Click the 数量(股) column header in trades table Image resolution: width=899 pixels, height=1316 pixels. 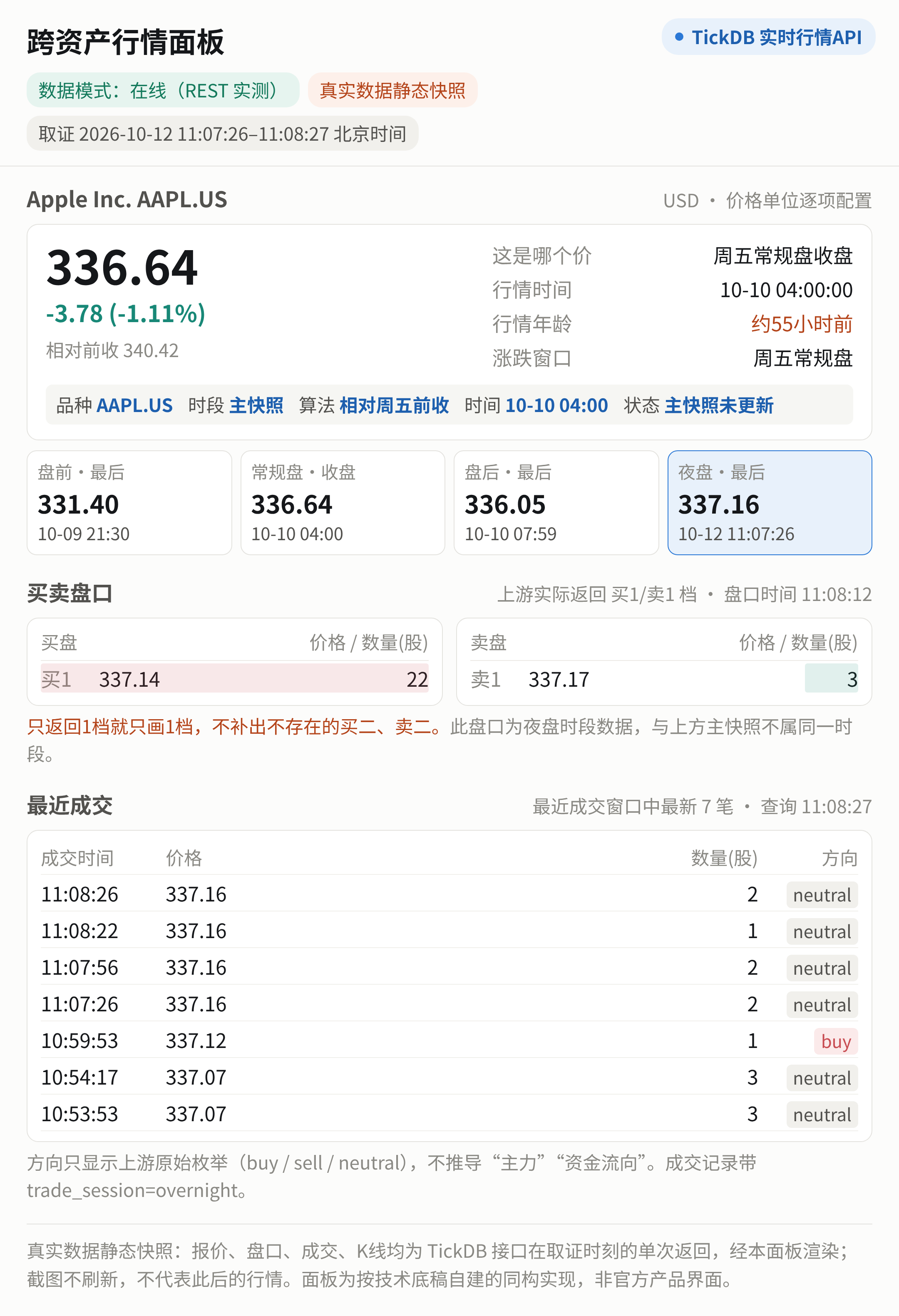(724, 858)
